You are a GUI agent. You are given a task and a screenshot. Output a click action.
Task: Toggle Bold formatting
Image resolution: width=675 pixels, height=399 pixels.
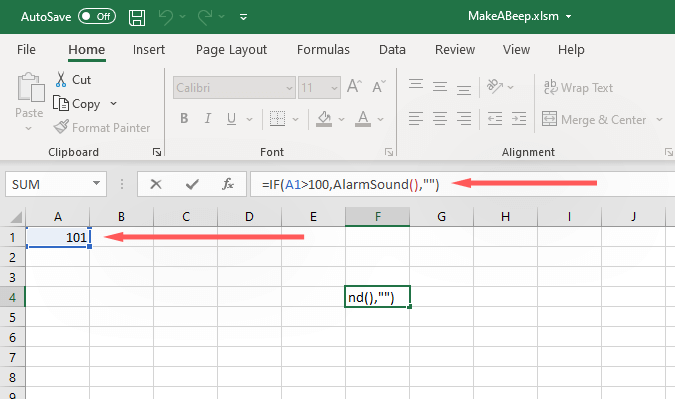coord(184,118)
